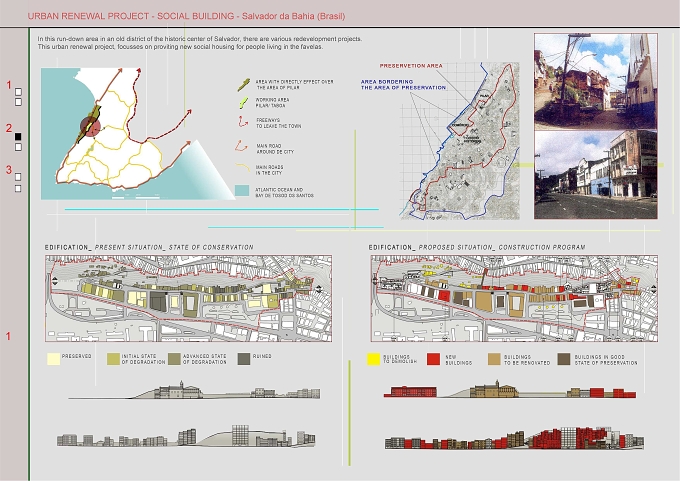
Task: Click the Urban Renewal Project title text
Action: (x=186, y=16)
